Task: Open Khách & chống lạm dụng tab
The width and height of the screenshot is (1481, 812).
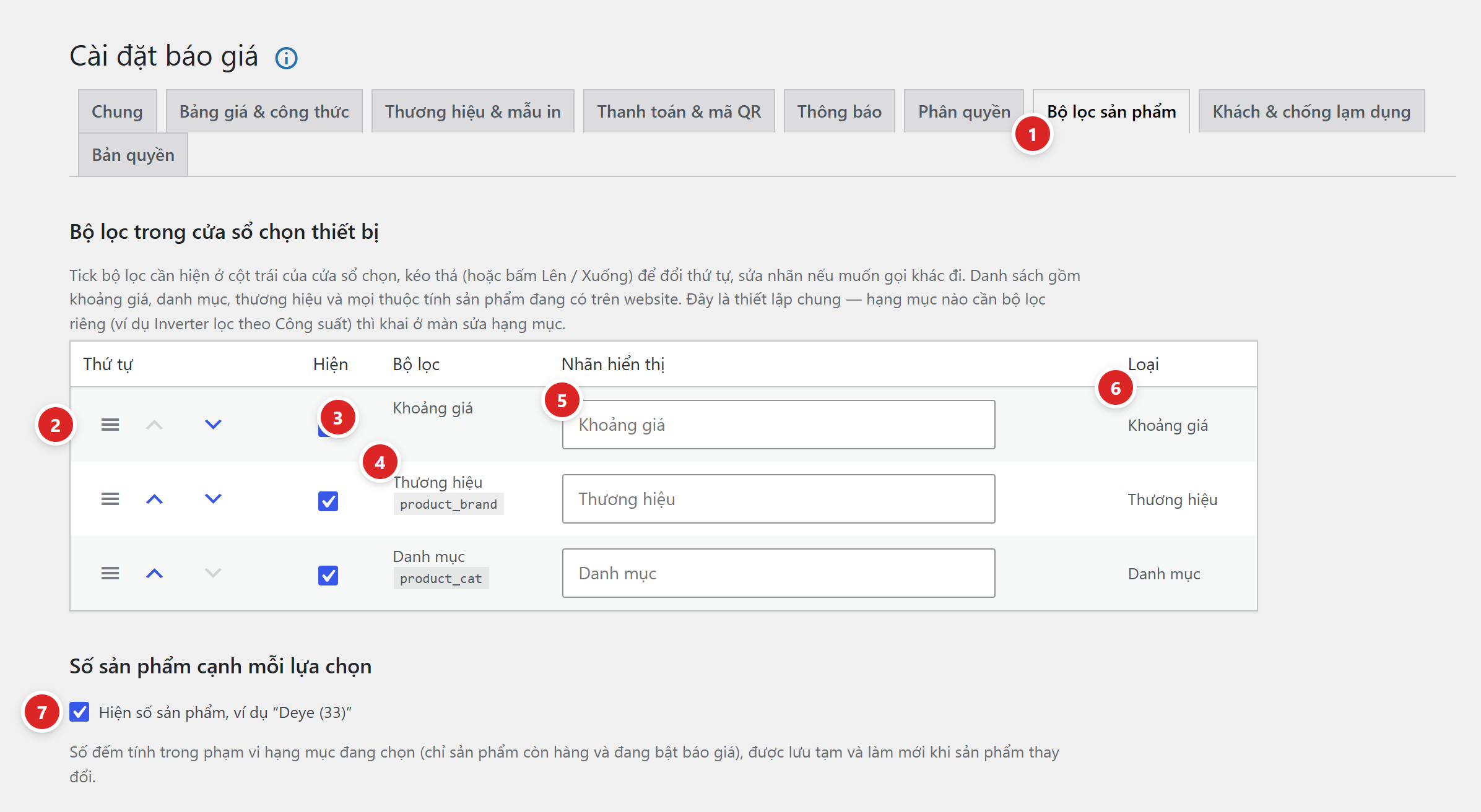Action: coord(1311,111)
